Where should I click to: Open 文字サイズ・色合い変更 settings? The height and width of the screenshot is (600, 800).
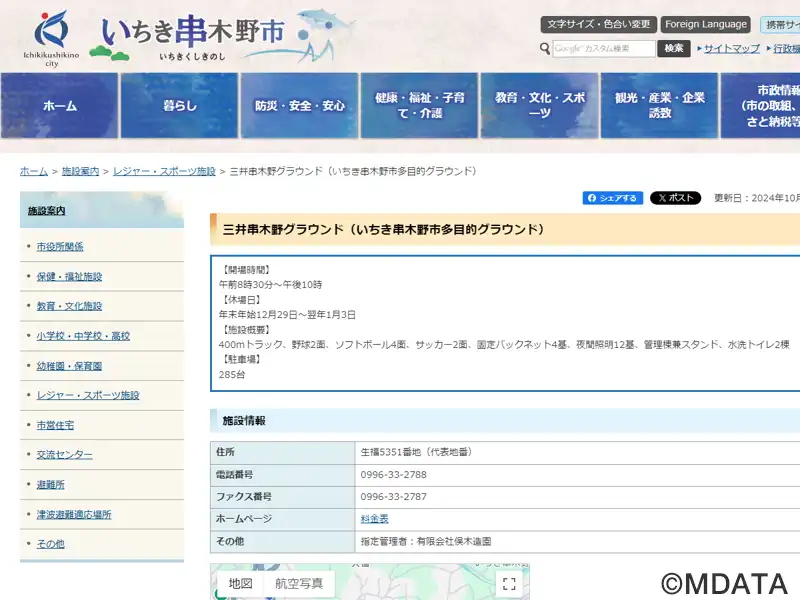tap(599, 24)
